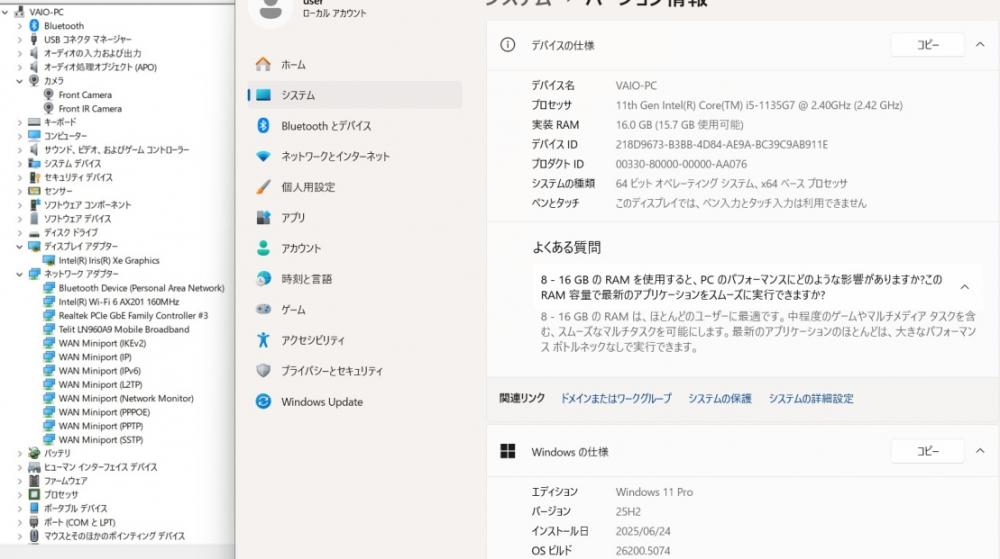The width and height of the screenshot is (1000, 559).
Task: Click the アカウント person icon
Action: click(x=263, y=248)
